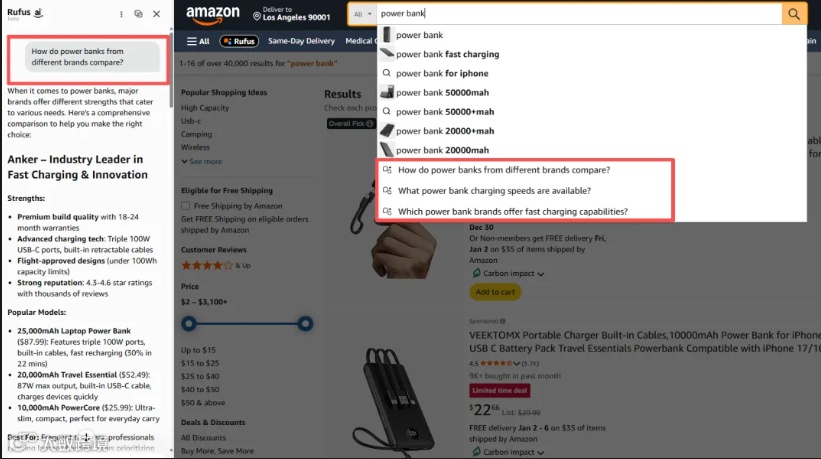Viewport: 821px width, 459px height.
Task: Open the Same-Day Delivery nav item
Action: pos(301,41)
